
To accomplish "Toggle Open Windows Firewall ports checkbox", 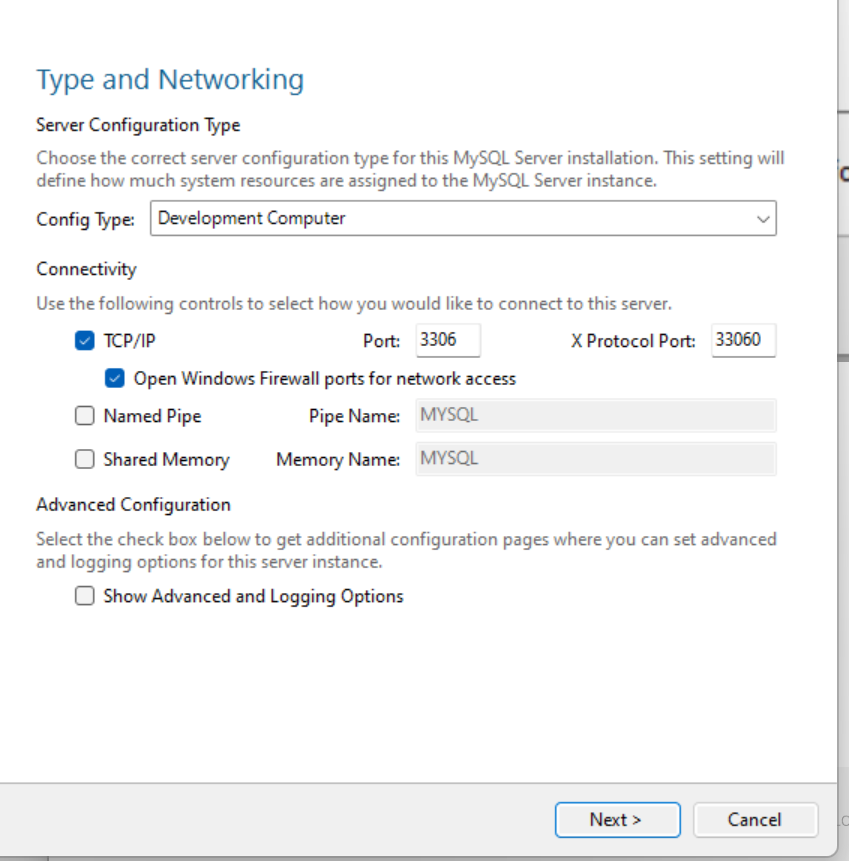I will [x=114, y=378].
